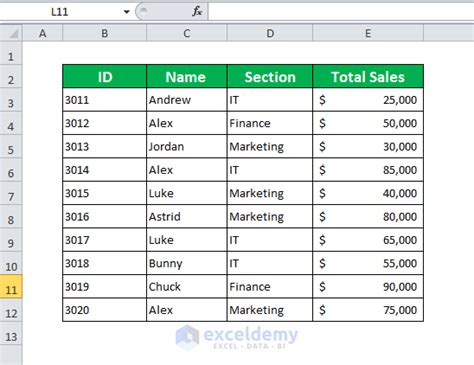Click the select all corner triangle
The width and height of the screenshot is (474, 365).
[12, 33]
